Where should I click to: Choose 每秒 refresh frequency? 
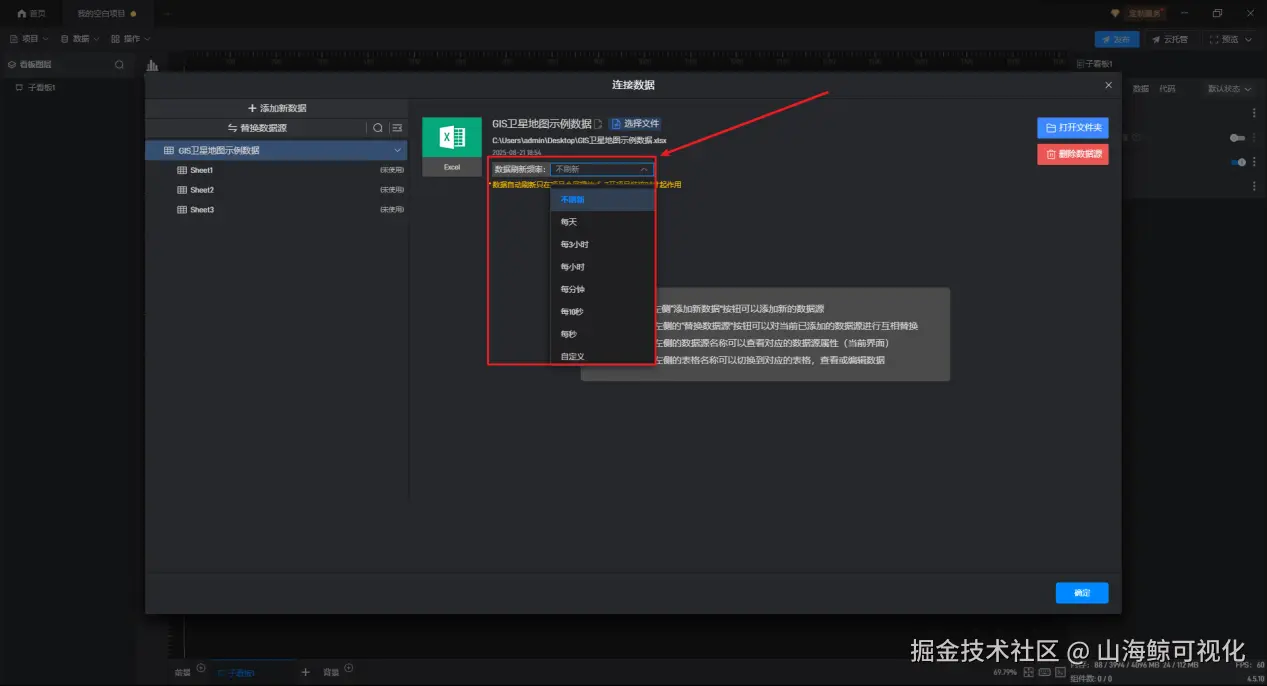603,334
